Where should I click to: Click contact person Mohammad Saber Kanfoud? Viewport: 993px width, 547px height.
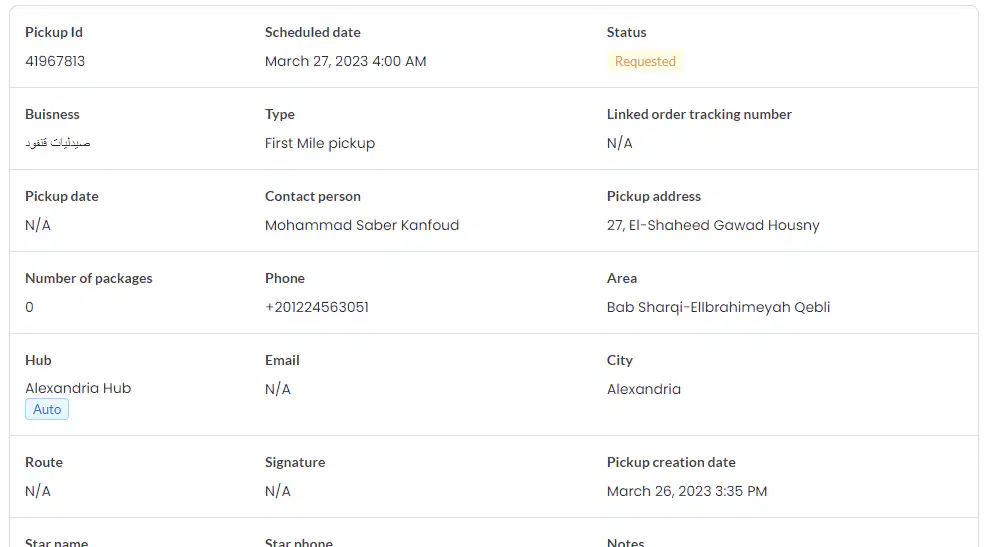tap(362, 225)
